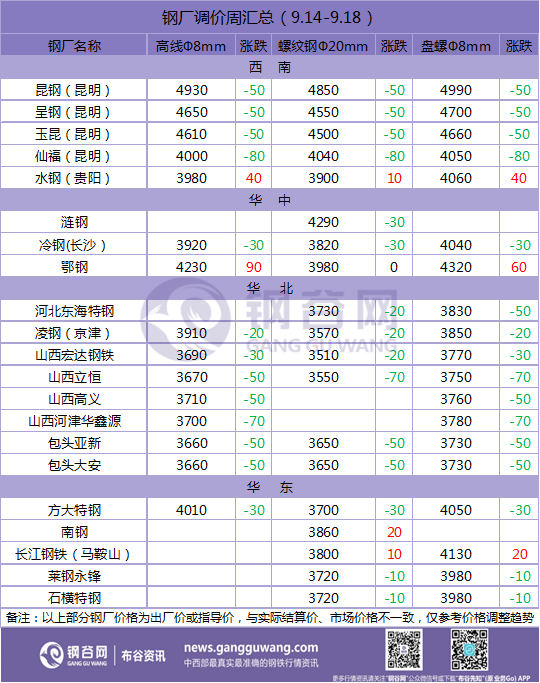540x683 pixels.
Task: Click the title 钢厂调价周汇总（9.14-9.18）
Action: [x=269, y=17]
